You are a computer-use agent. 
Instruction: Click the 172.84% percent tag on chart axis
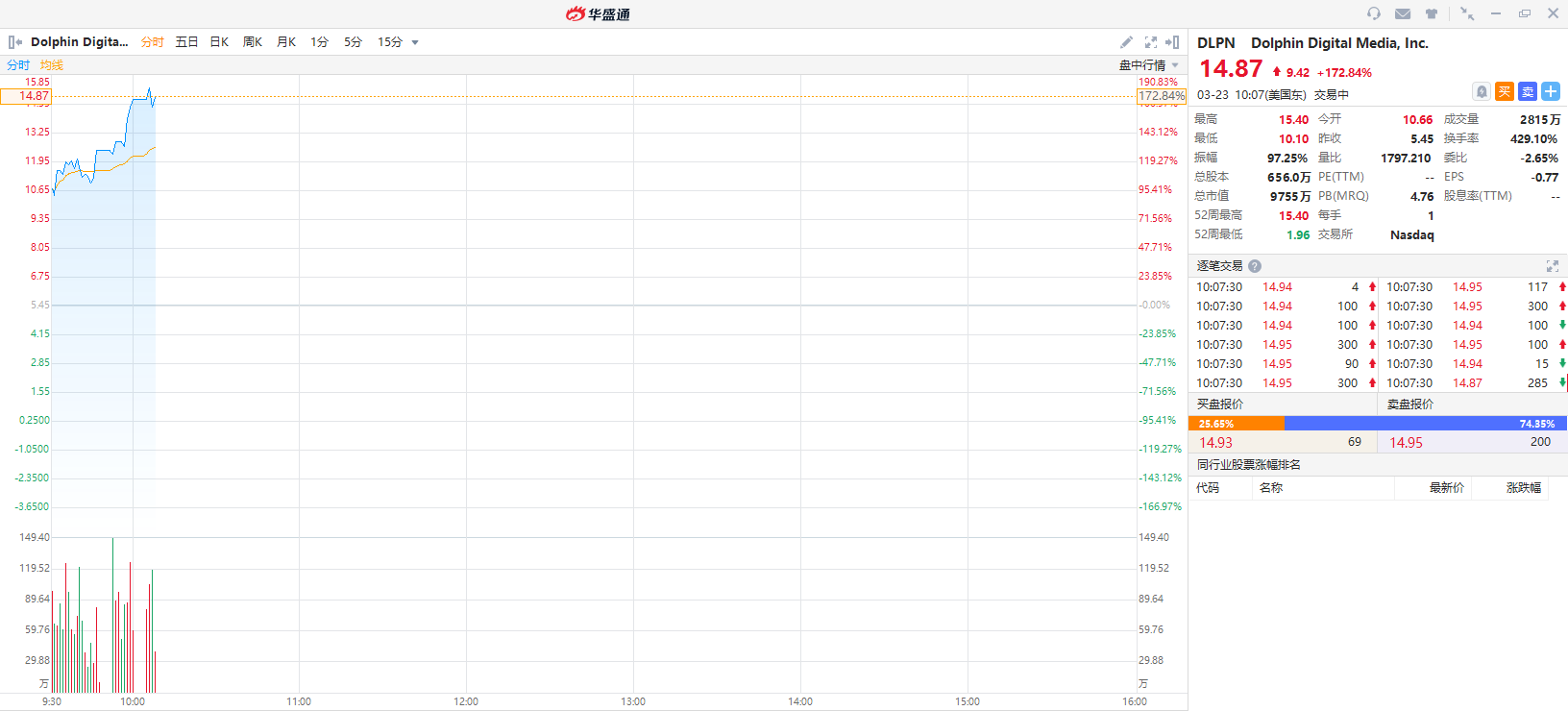coord(1162,96)
